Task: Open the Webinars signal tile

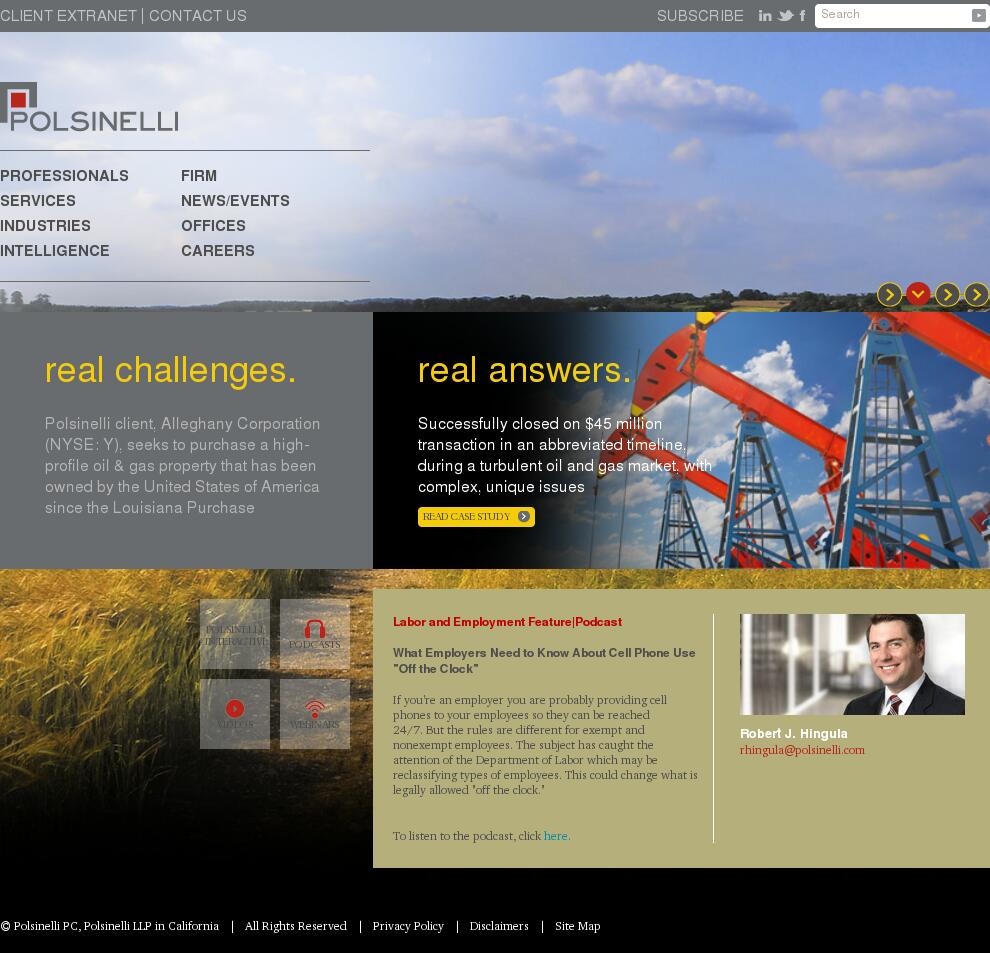Action: click(314, 714)
